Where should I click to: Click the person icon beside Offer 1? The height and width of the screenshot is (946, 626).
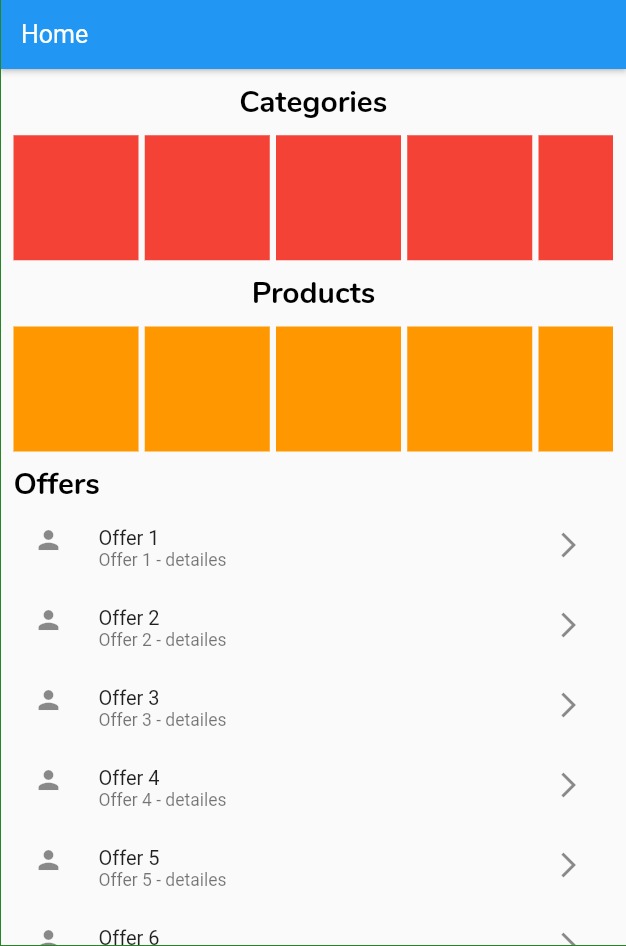pyautogui.click(x=48, y=545)
